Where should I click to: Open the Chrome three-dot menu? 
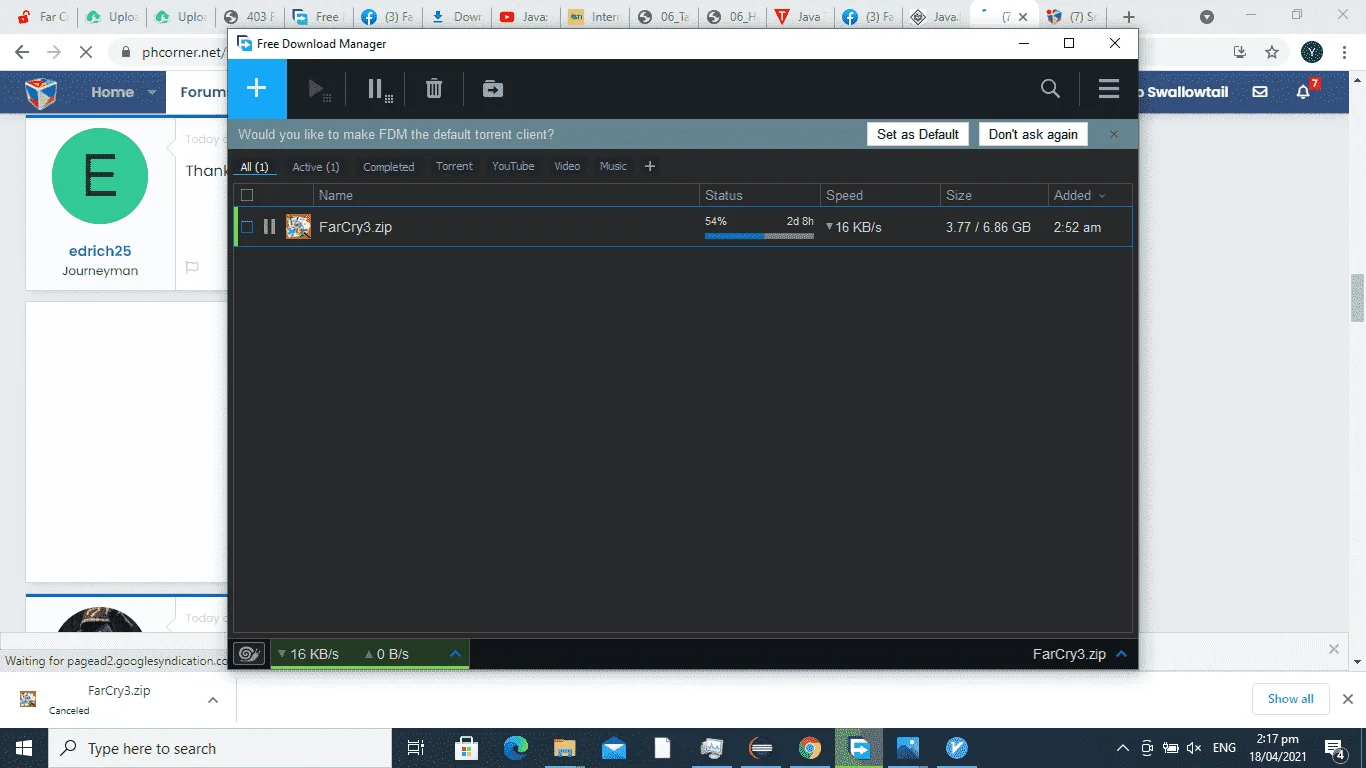tap(1345, 52)
